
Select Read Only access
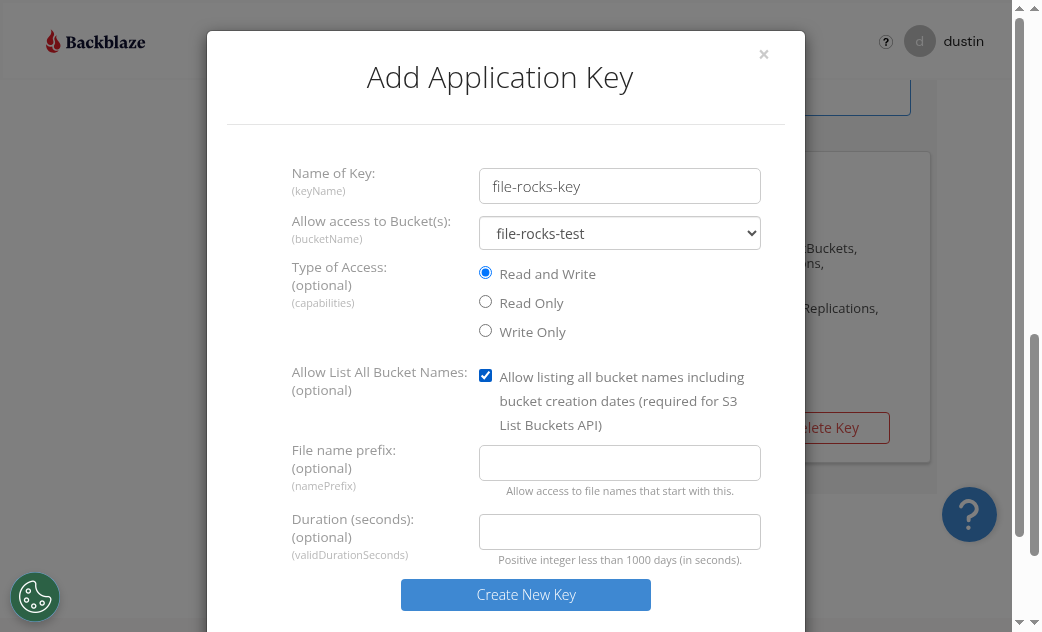tap(486, 302)
